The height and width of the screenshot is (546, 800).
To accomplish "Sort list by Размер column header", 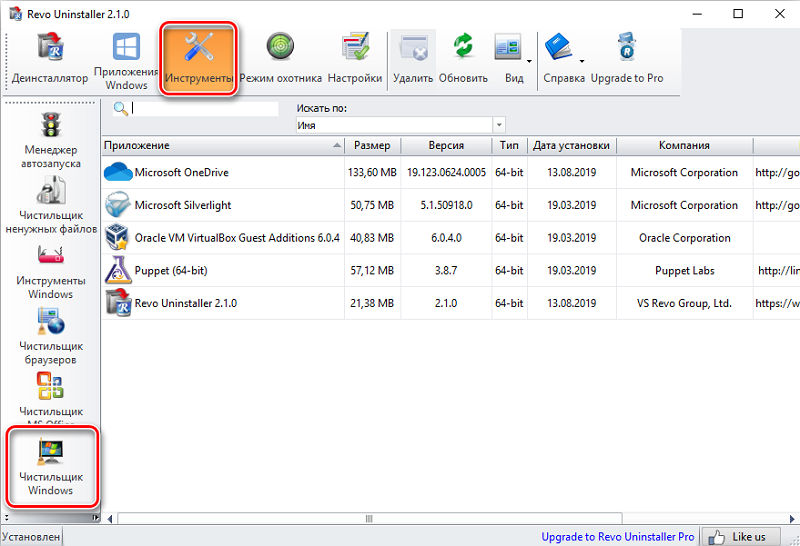I will 372,145.
